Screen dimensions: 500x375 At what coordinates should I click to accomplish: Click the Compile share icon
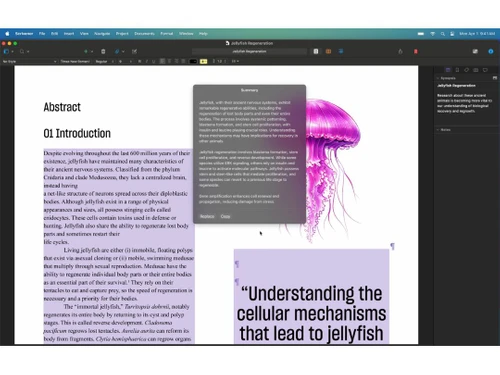[400, 51]
